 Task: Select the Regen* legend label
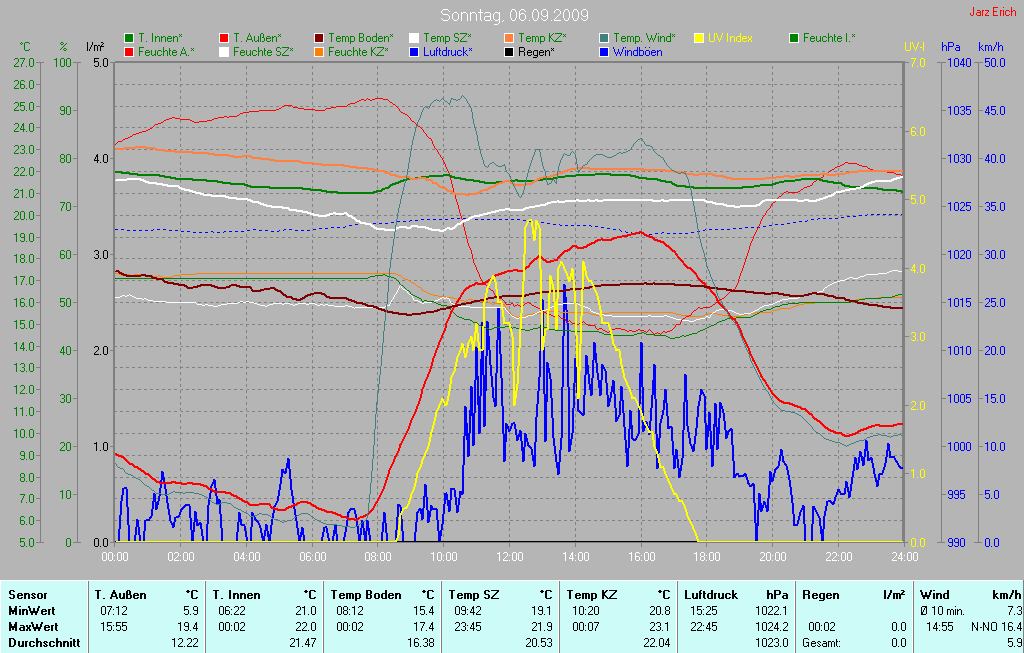[536, 52]
